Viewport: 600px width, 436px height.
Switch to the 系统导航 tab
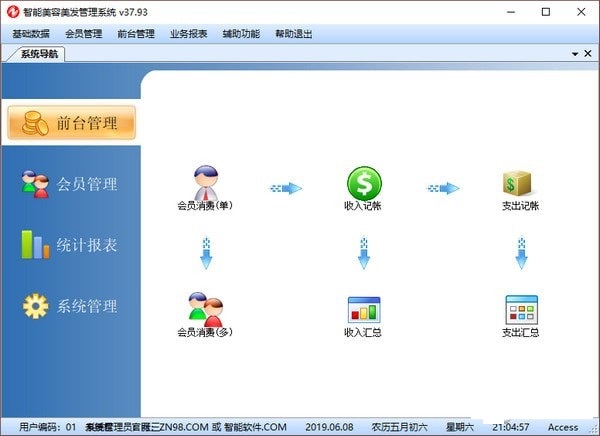39,54
